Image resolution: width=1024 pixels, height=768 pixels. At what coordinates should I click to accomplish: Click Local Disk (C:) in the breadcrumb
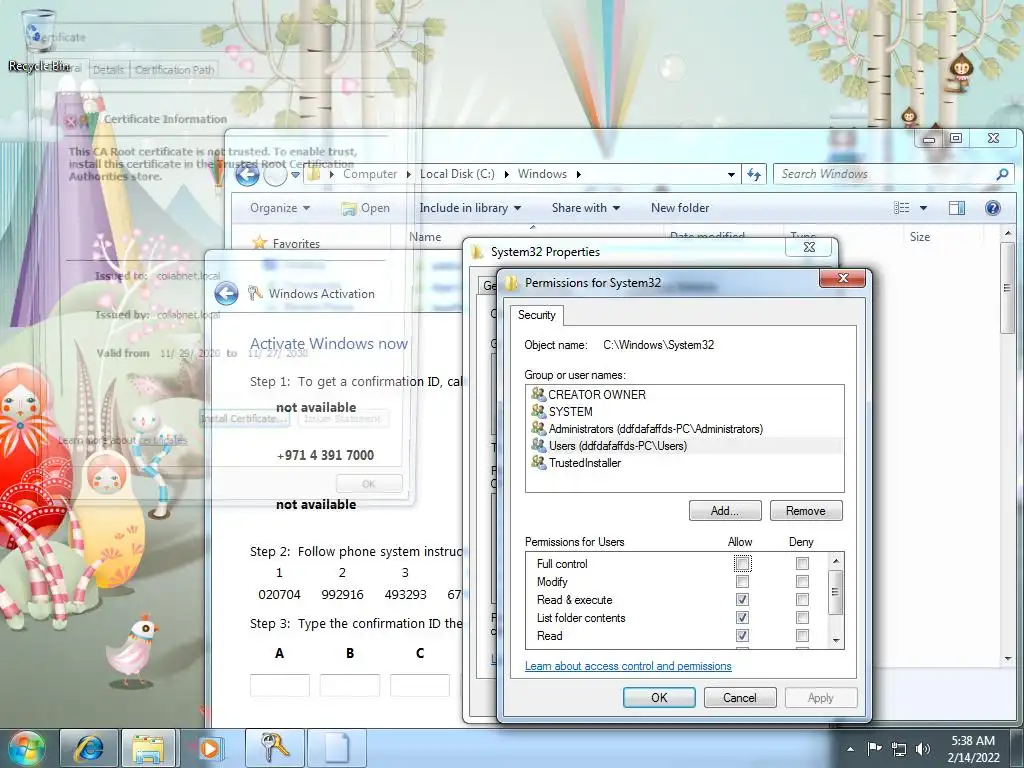[x=457, y=174]
